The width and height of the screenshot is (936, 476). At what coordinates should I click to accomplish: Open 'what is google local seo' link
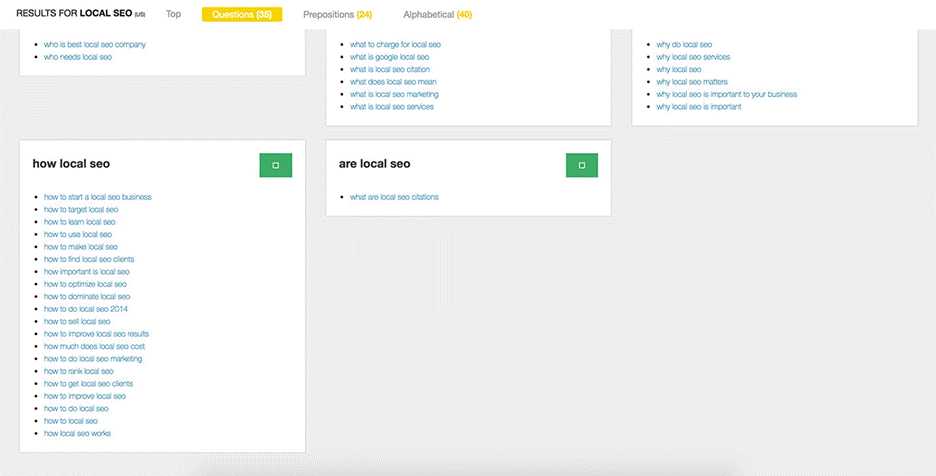(389, 57)
